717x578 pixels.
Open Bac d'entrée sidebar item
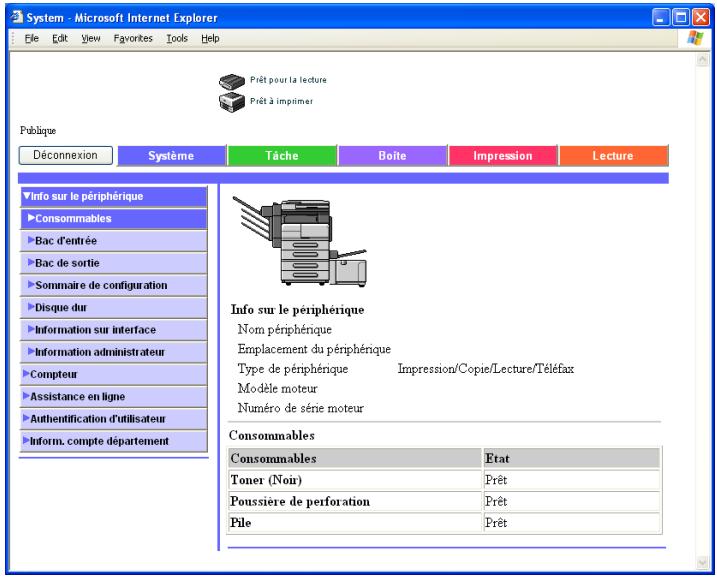tap(114, 241)
